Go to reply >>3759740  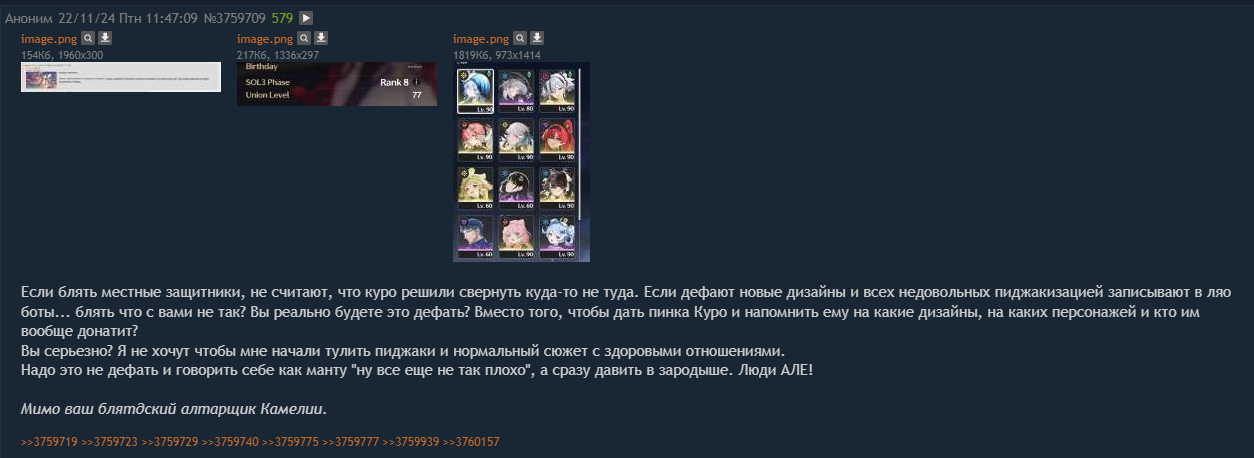click(230, 441)
